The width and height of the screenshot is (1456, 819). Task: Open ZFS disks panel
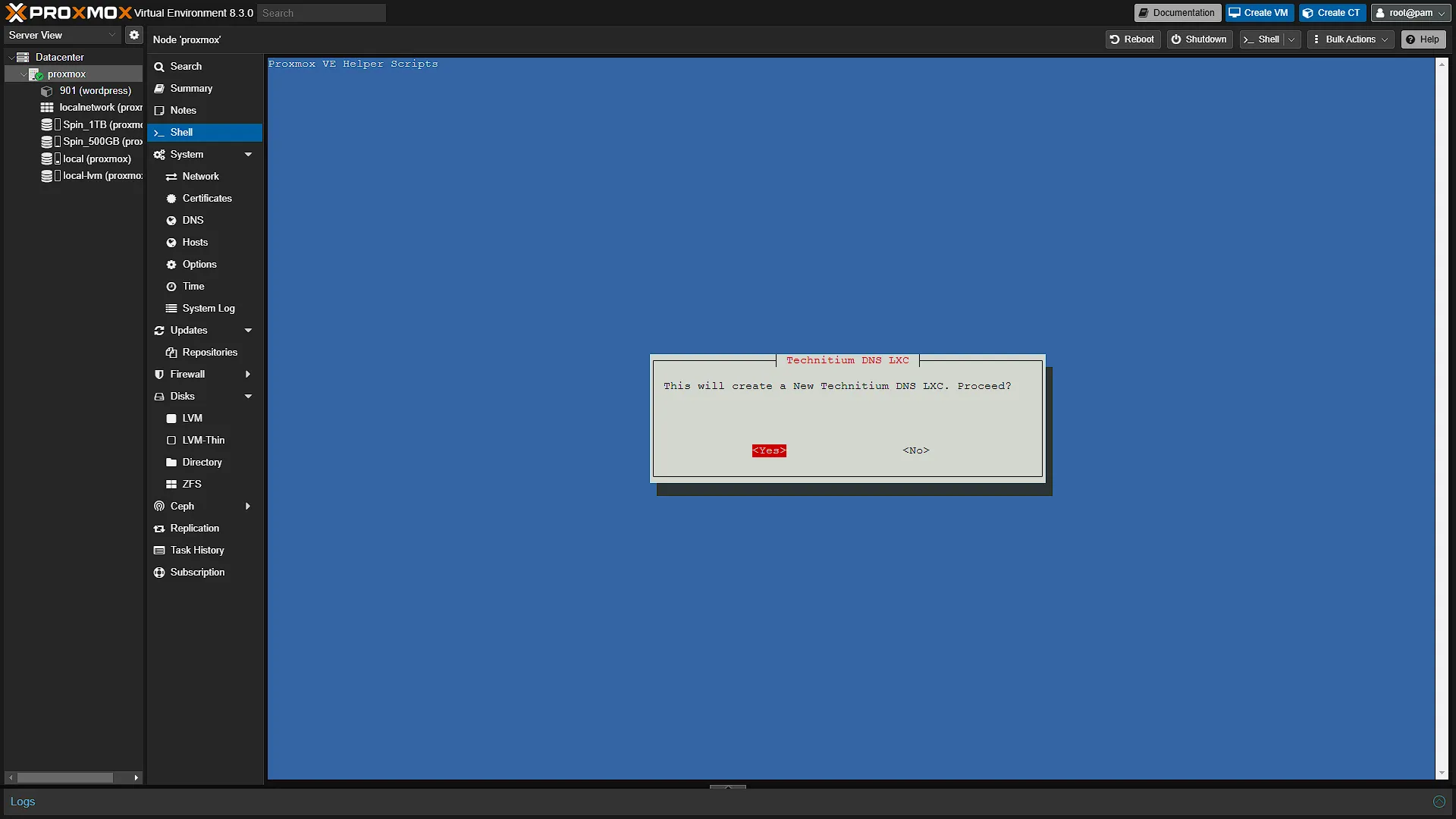[205, 485]
